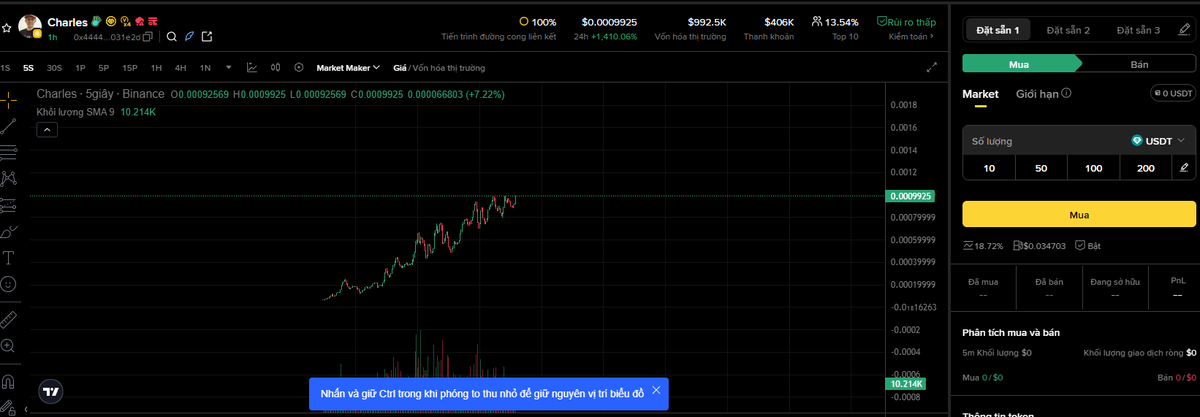Click the TradingView logo
The width and height of the screenshot is (1200, 417).
pyautogui.click(x=50, y=391)
